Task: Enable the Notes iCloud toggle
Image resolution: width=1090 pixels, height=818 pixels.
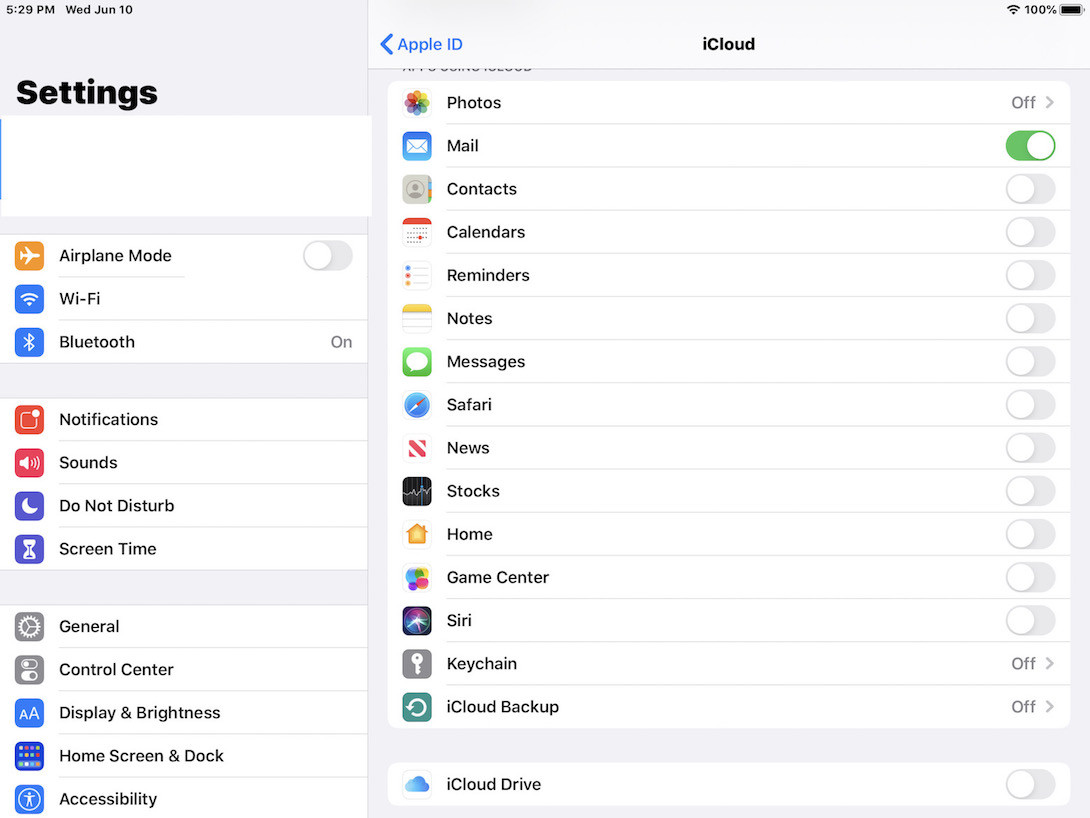Action: pos(1030,318)
